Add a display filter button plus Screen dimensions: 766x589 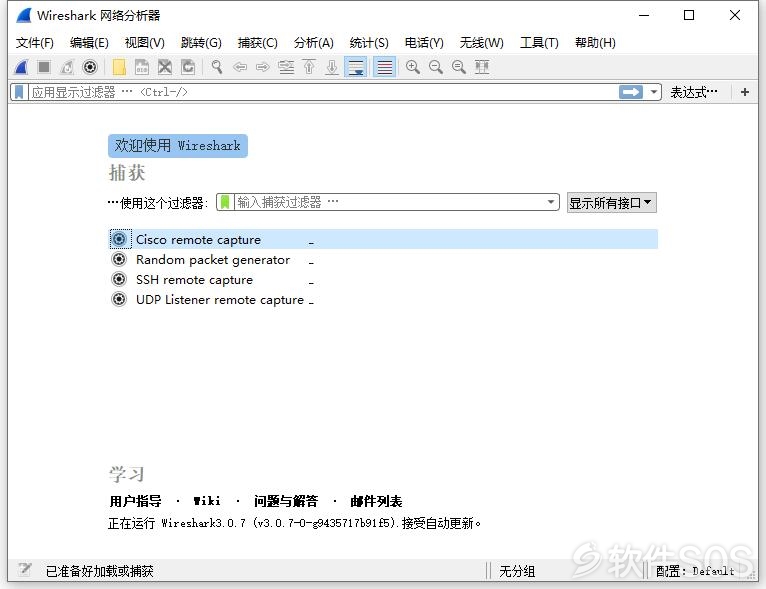tap(745, 92)
